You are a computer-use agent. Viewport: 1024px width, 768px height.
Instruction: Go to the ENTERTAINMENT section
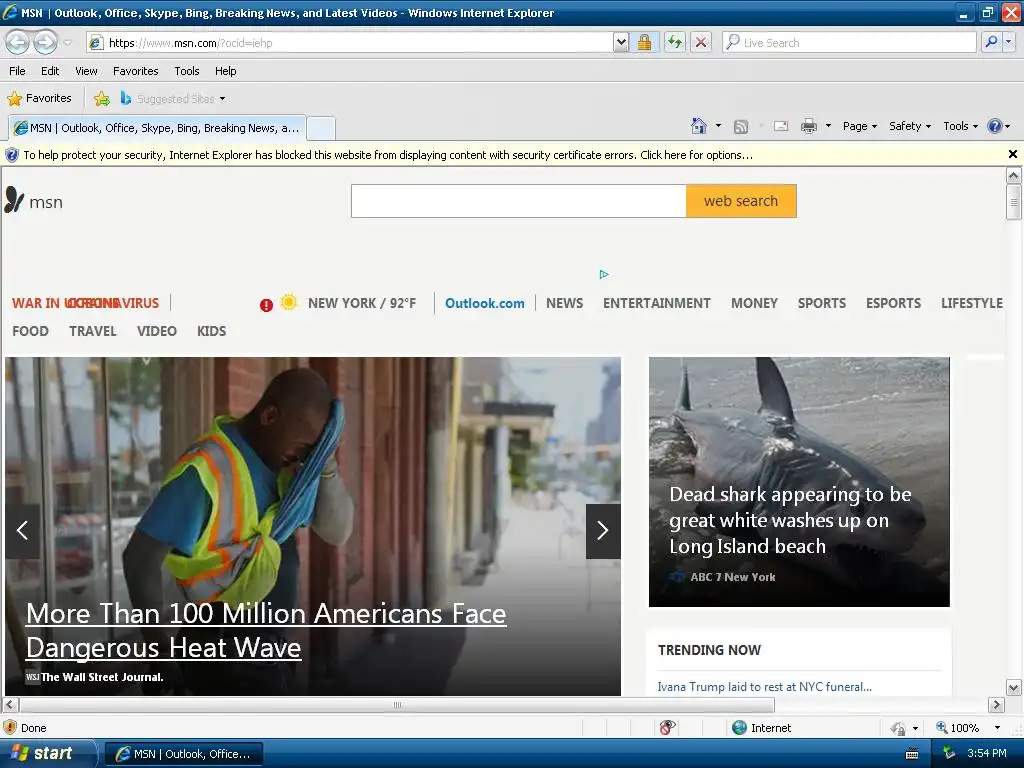pos(657,303)
